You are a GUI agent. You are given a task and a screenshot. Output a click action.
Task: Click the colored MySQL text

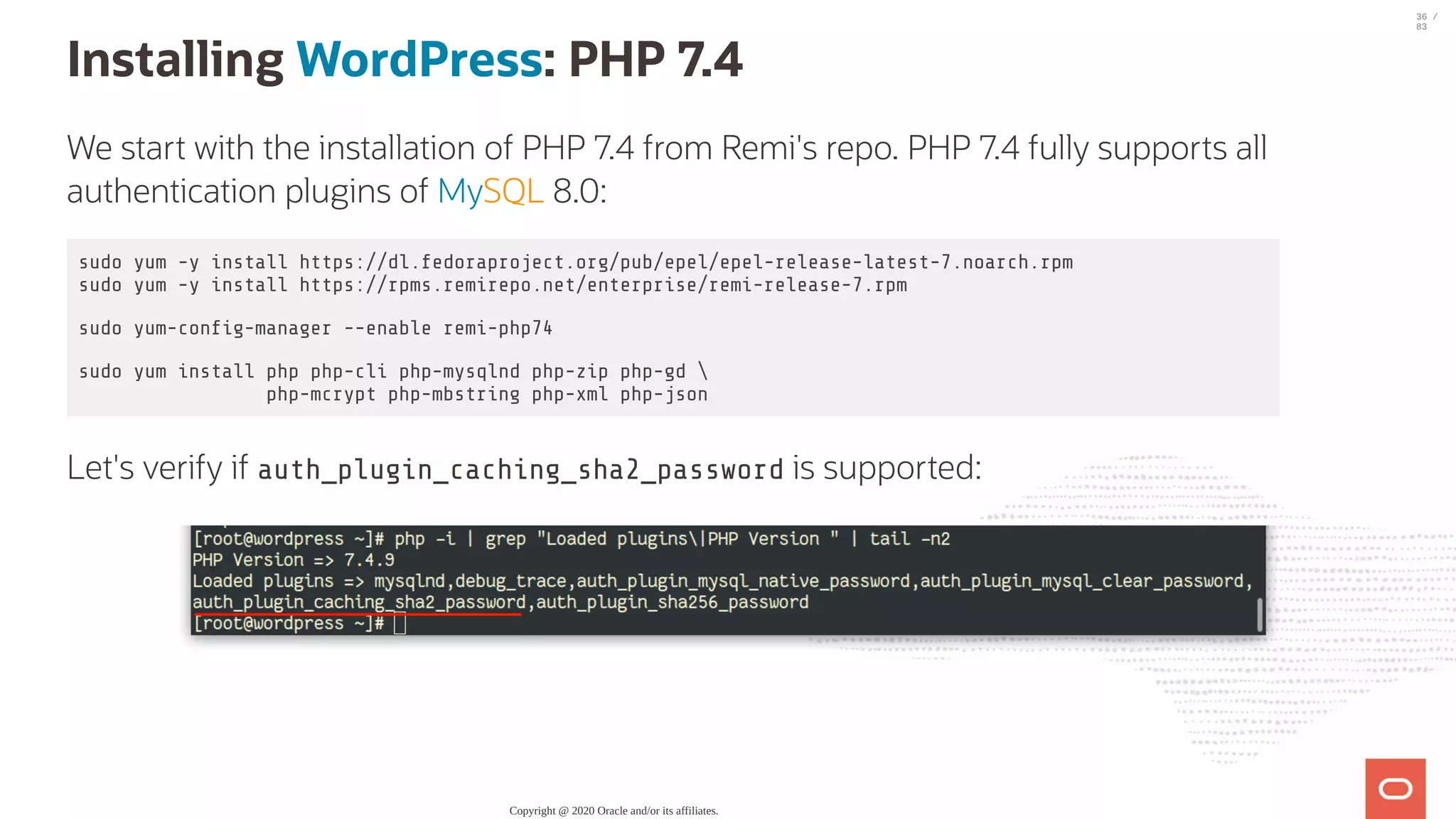coord(490,191)
